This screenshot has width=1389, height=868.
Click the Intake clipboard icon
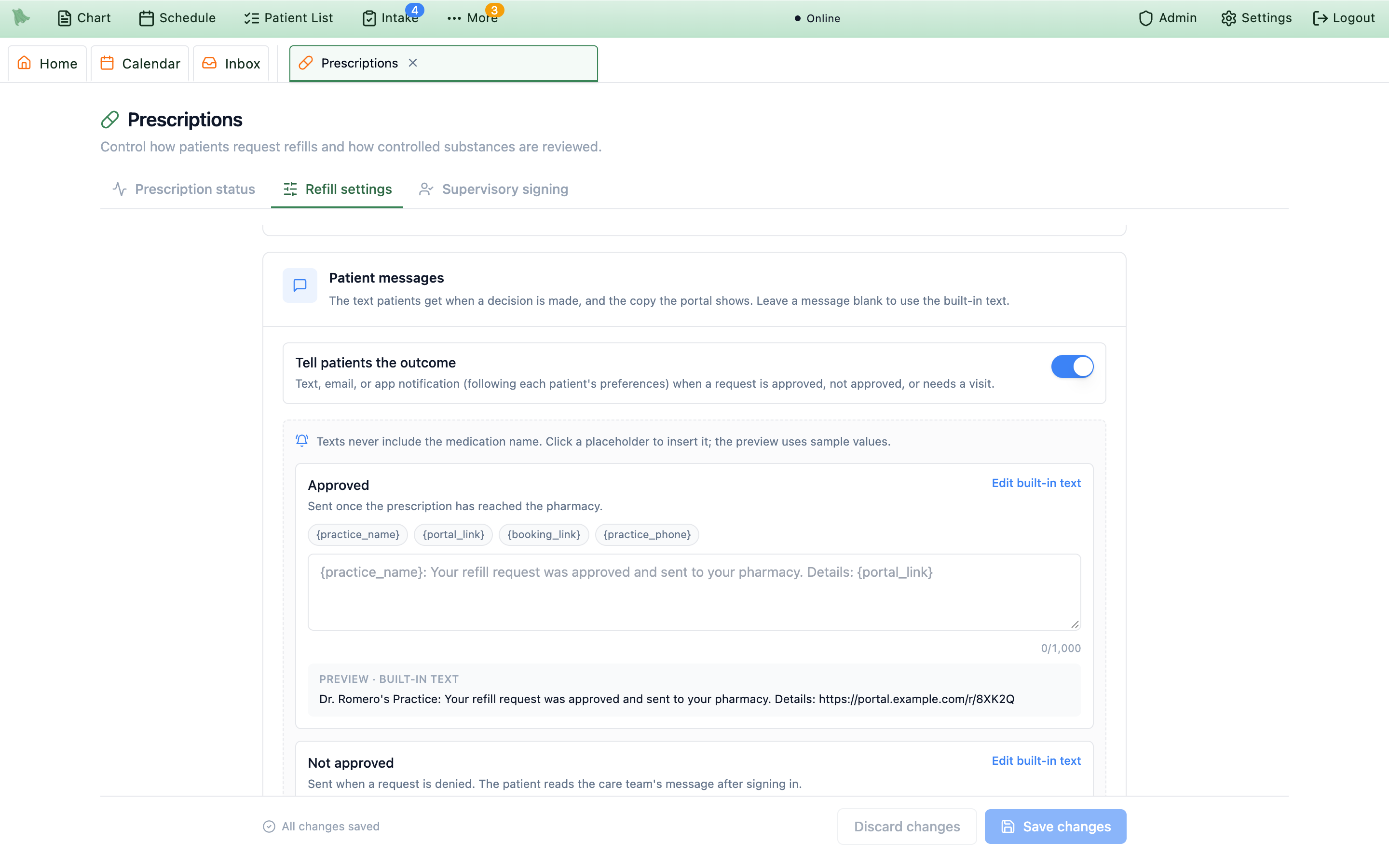(x=369, y=18)
